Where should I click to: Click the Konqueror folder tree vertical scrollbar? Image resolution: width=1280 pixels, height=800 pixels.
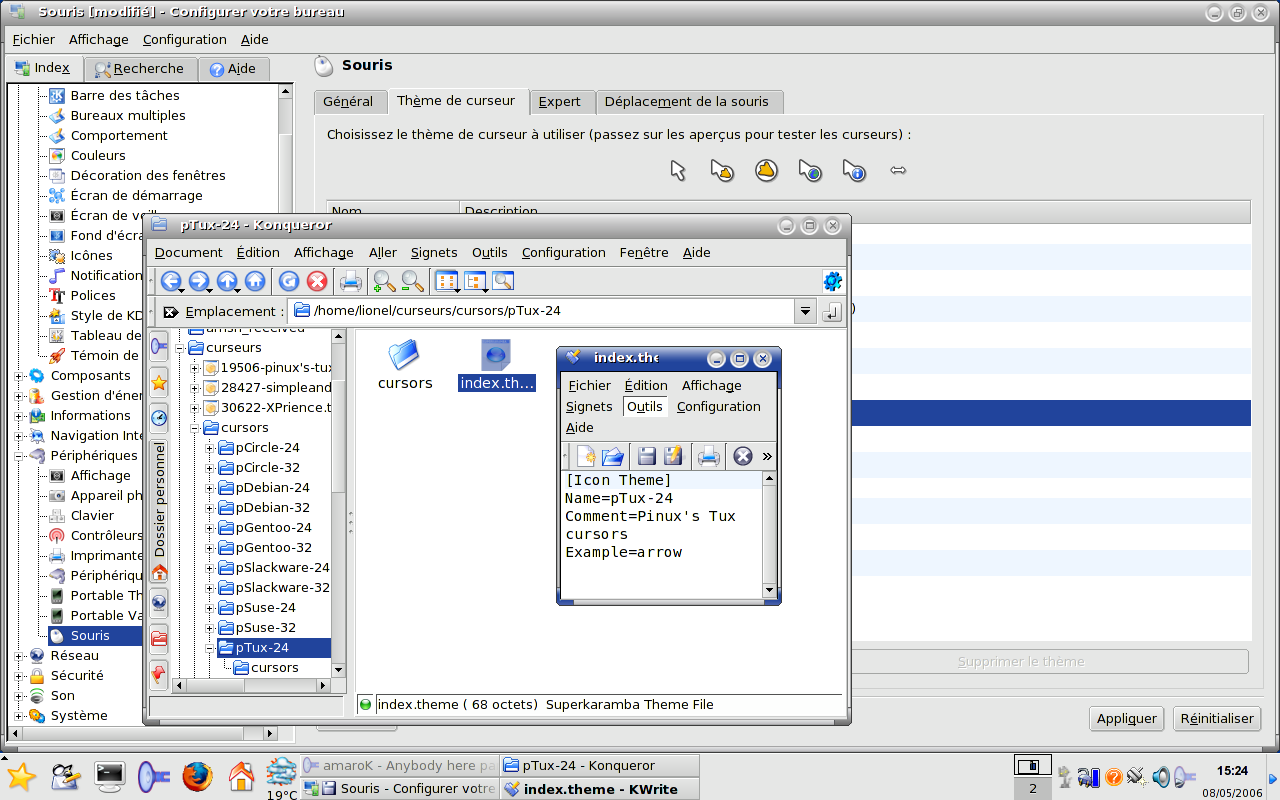pos(338,505)
